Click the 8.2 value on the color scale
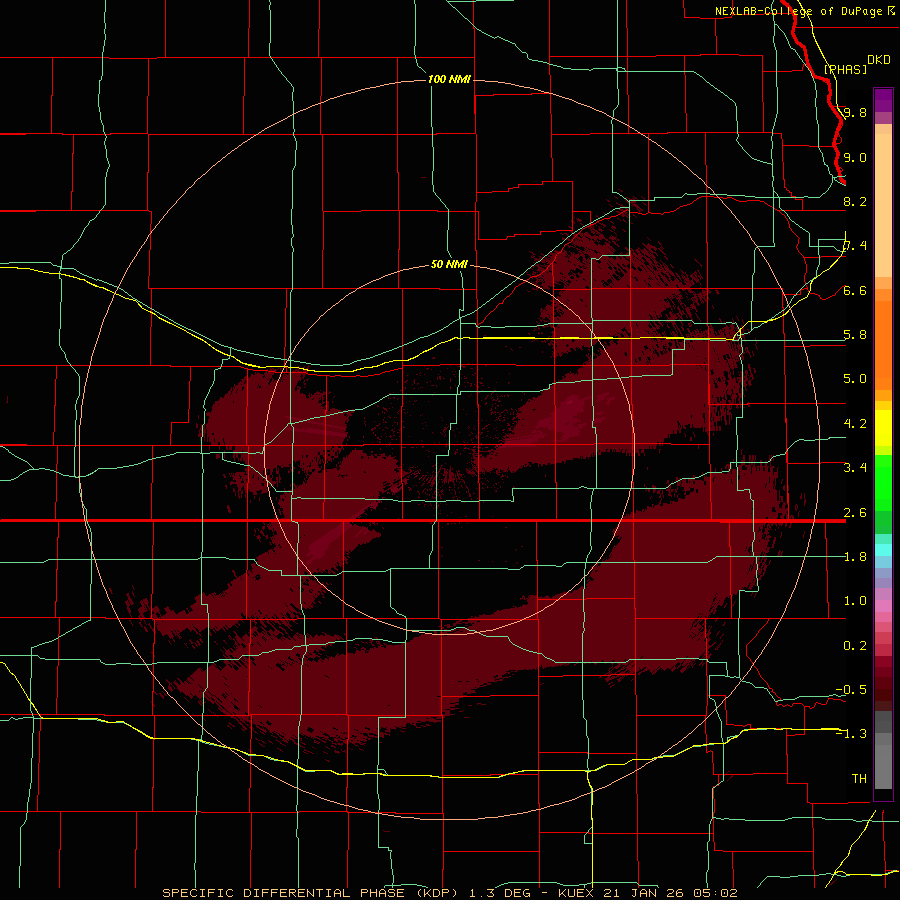This screenshot has height=900, width=900. [855, 201]
